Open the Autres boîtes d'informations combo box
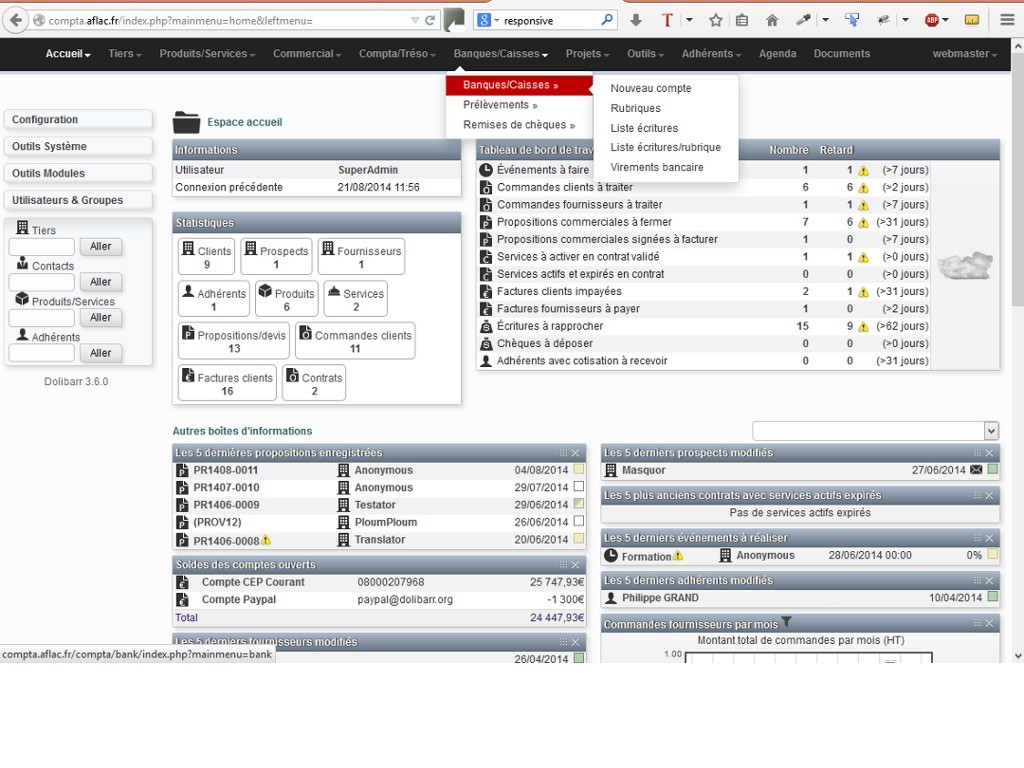Image resolution: width=1024 pixels, height=768 pixels. (875, 430)
